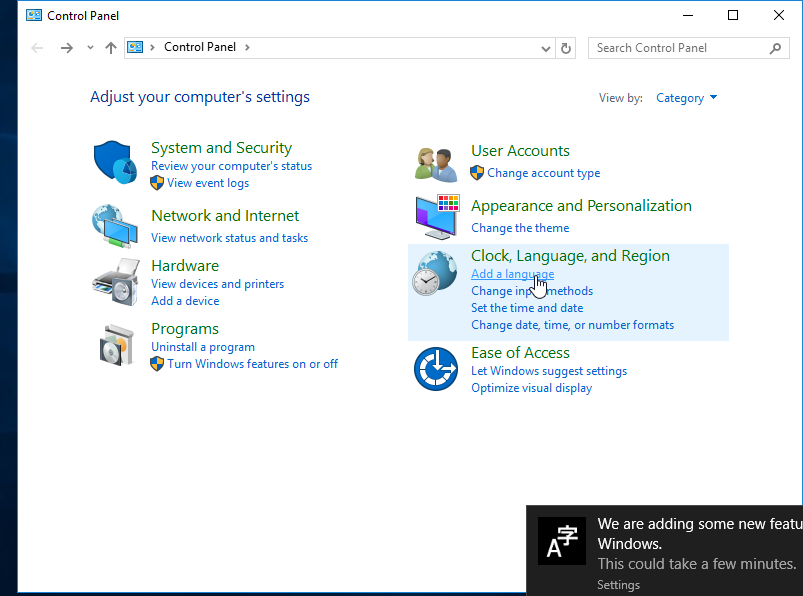Image resolution: width=803 pixels, height=596 pixels.
Task: Expand address bar history dropdown
Action: coord(546,48)
